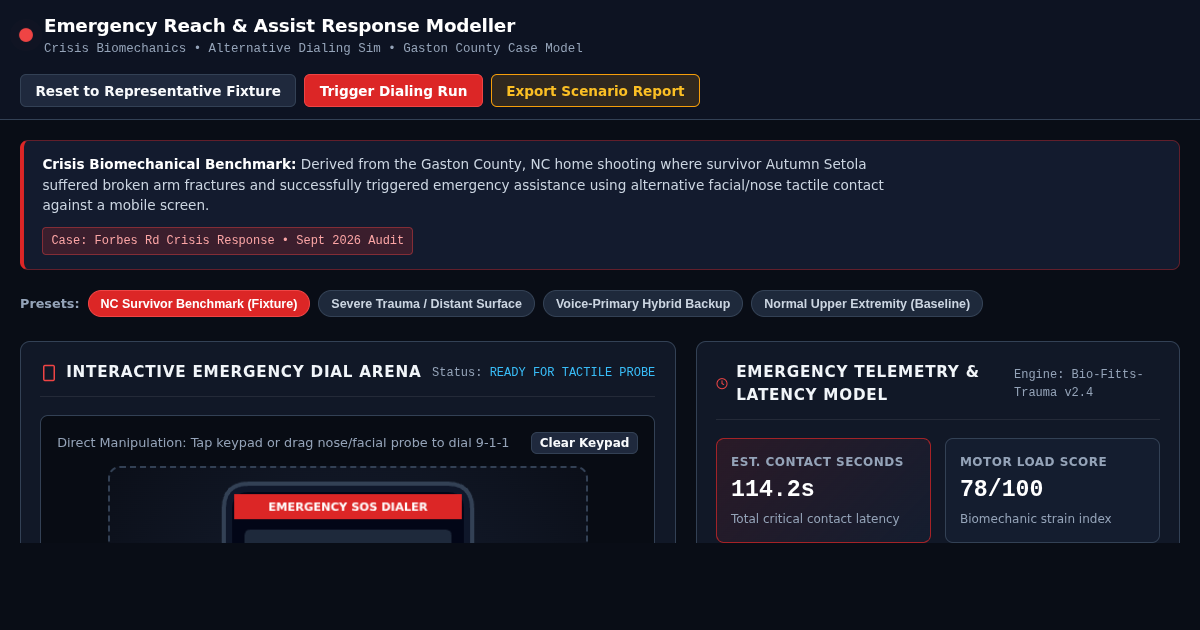Viewport: 1200px width, 630px height.
Task: Click the Presets label
Action: click(50, 304)
